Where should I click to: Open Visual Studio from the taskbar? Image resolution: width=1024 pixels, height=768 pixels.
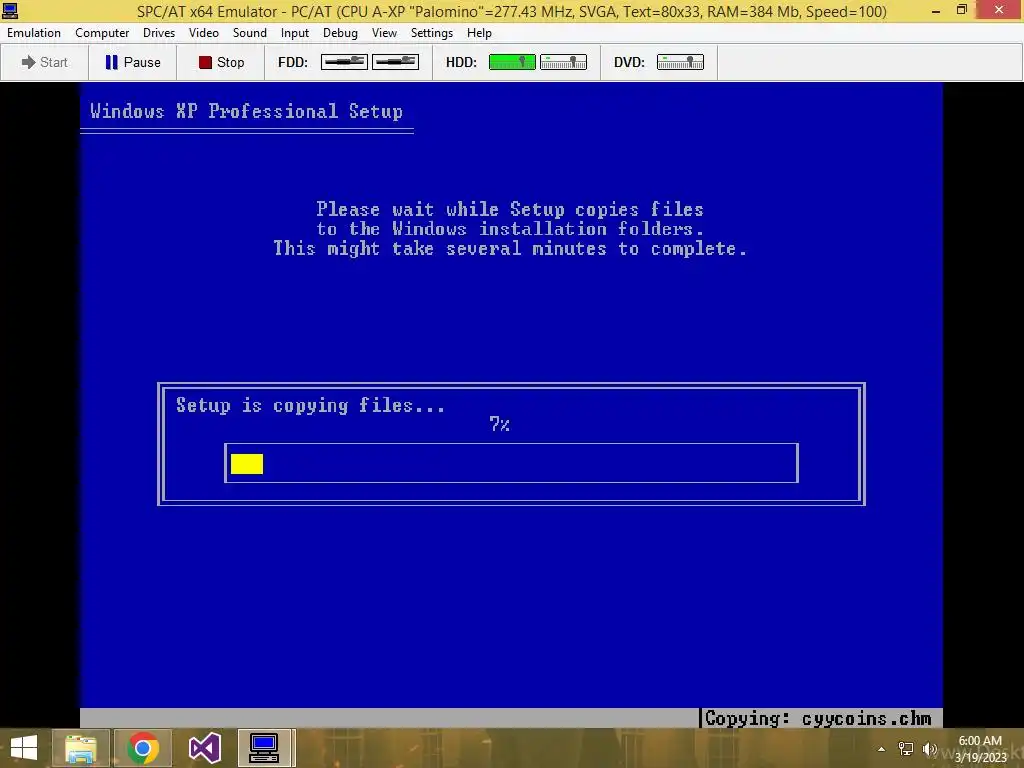[205, 748]
